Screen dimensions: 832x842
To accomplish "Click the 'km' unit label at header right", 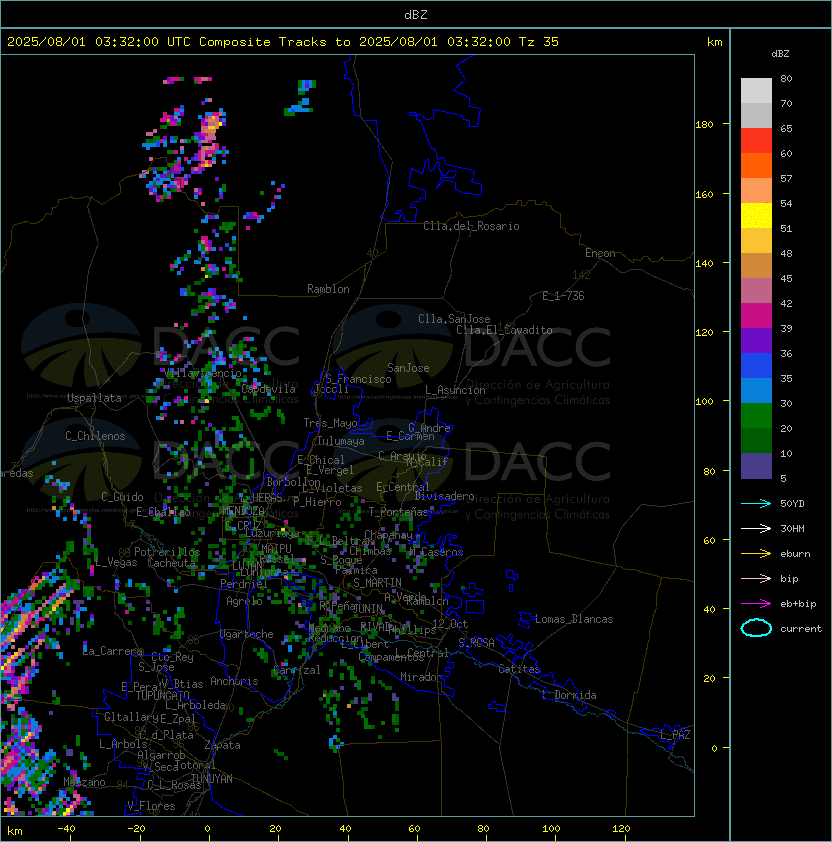I will [714, 42].
